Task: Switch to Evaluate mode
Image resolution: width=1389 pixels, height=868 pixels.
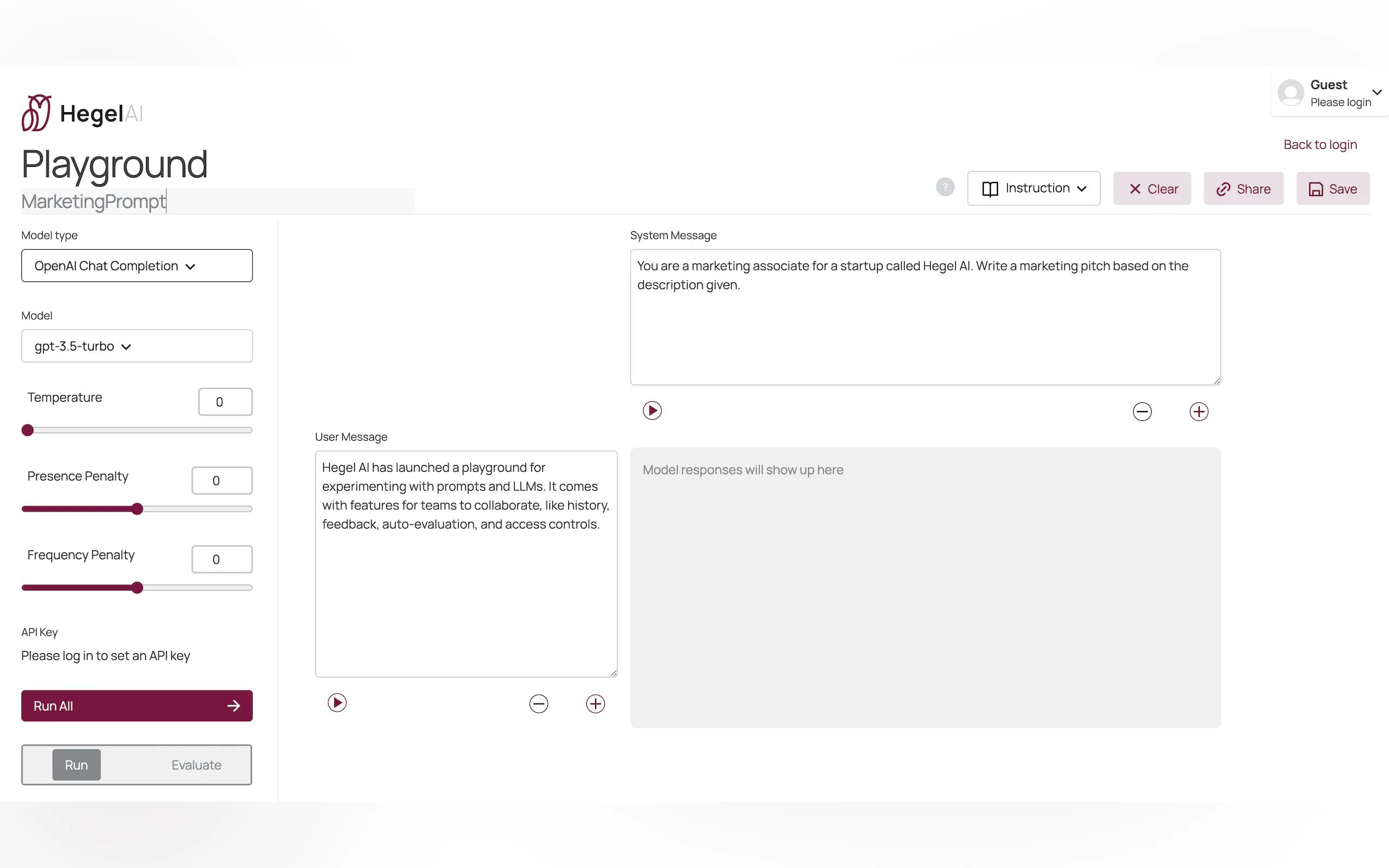Action: (196, 765)
